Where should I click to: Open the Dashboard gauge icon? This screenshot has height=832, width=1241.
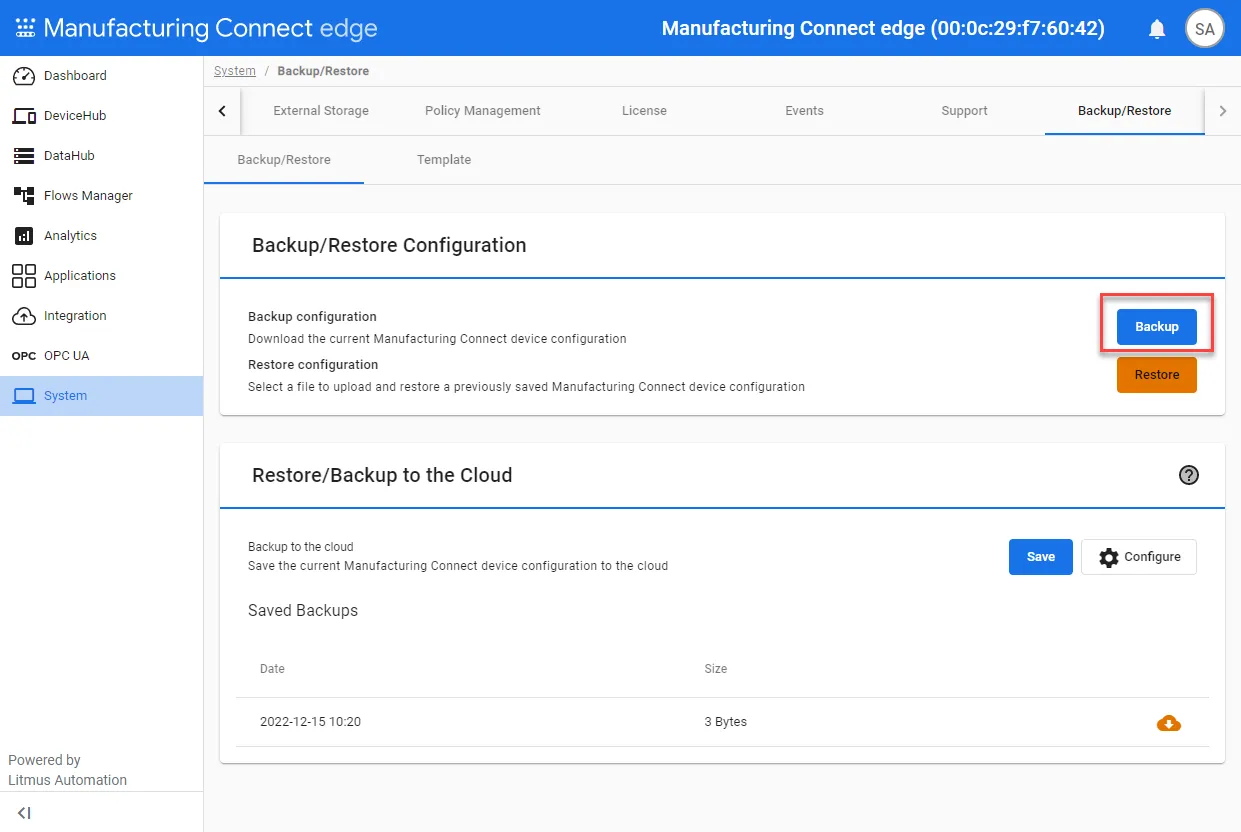(24, 76)
